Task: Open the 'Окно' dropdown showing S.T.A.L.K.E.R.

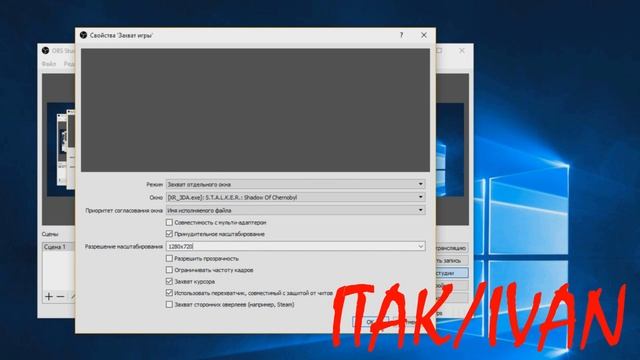Action: tap(296, 197)
